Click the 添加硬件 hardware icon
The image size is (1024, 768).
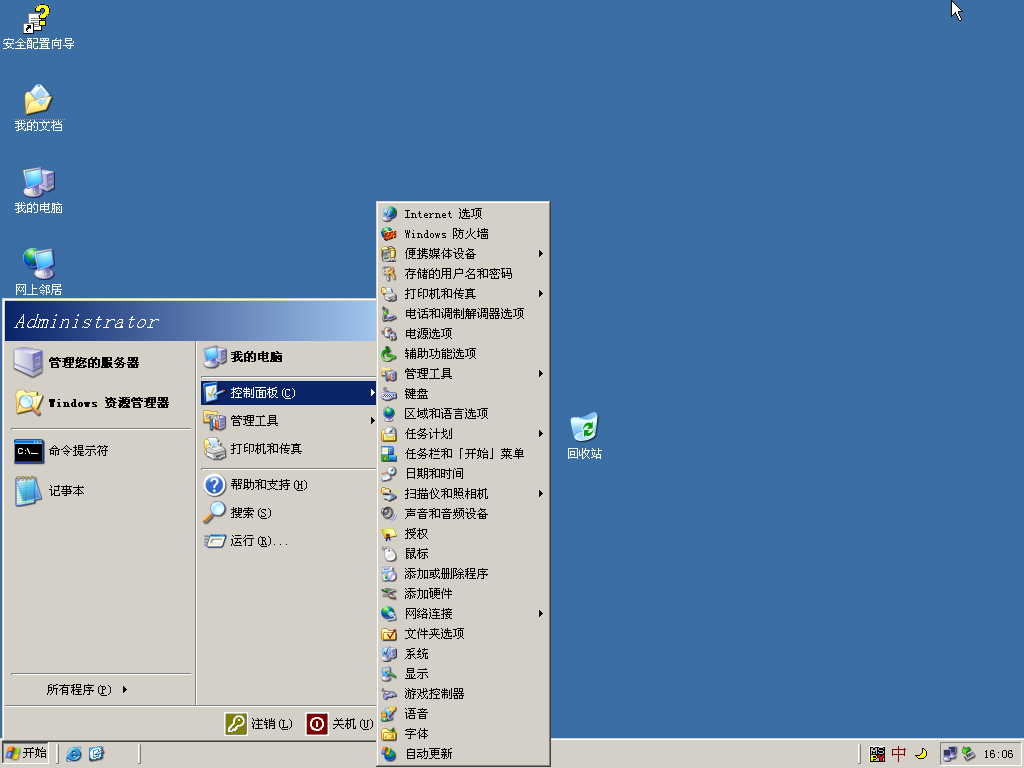click(389, 594)
